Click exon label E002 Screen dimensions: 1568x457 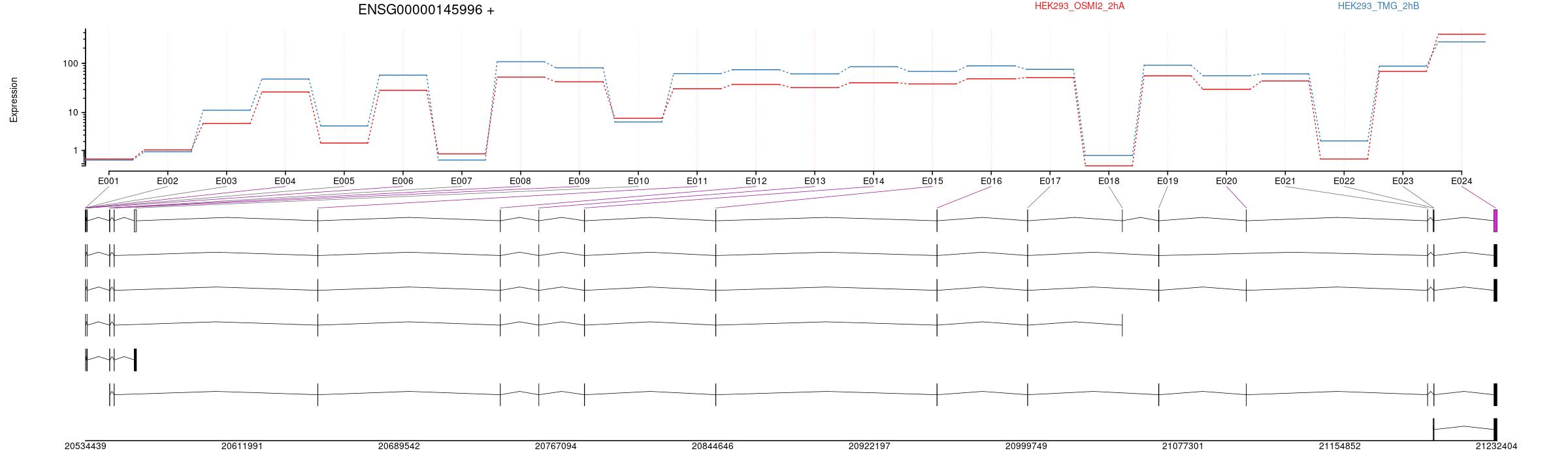point(167,181)
